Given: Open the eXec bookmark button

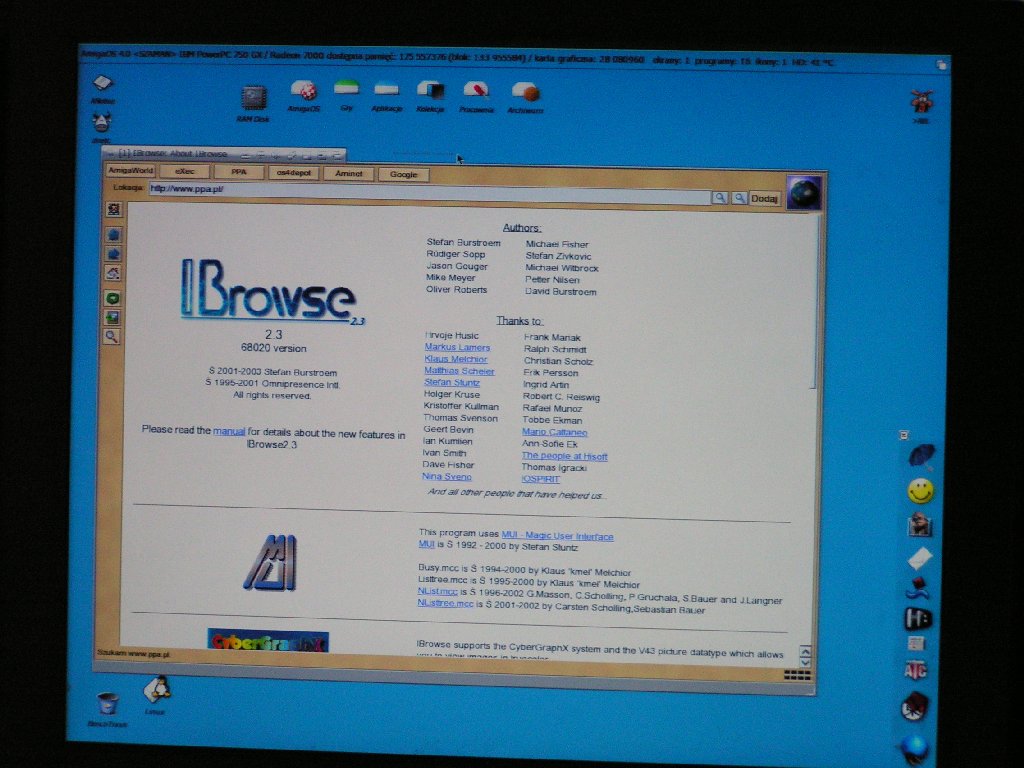Looking at the screenshot, I should (x=185, y=172).
